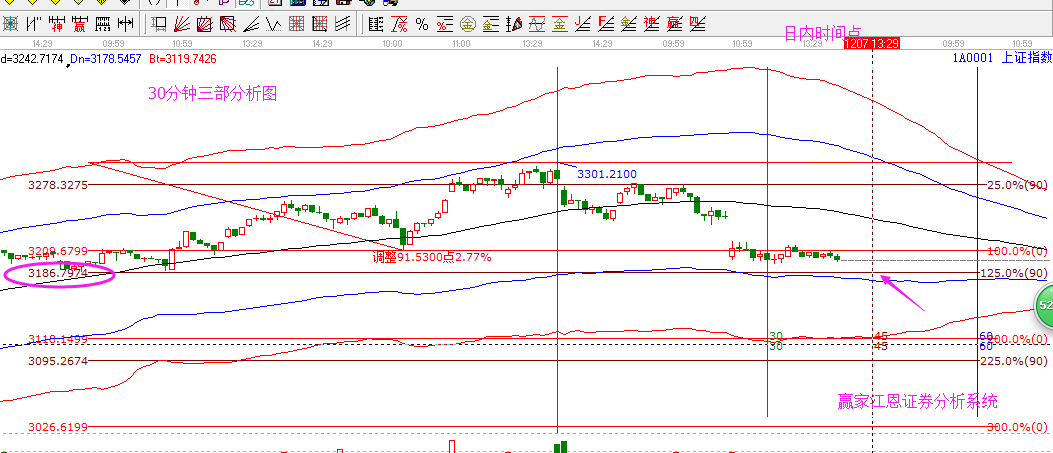Screen dimensions: 1053x453
Task: Select the red percent lines tool
Action: [x=445, y=25]
